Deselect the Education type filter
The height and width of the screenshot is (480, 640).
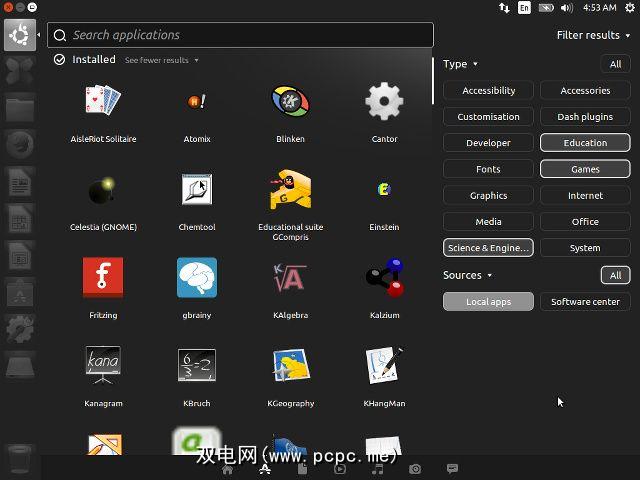(585, 143)
